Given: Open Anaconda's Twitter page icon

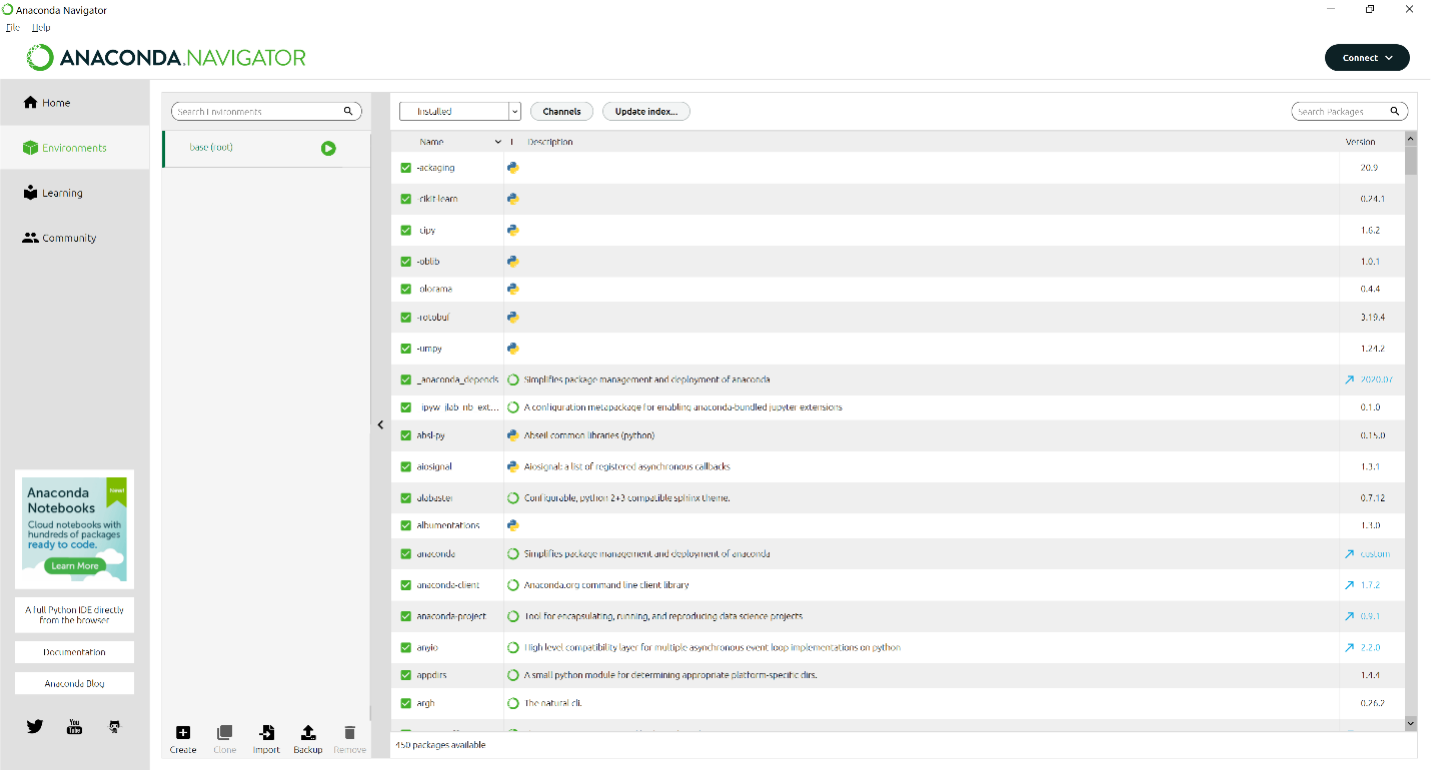Looking at the screenshot, I should pos(35,727).
